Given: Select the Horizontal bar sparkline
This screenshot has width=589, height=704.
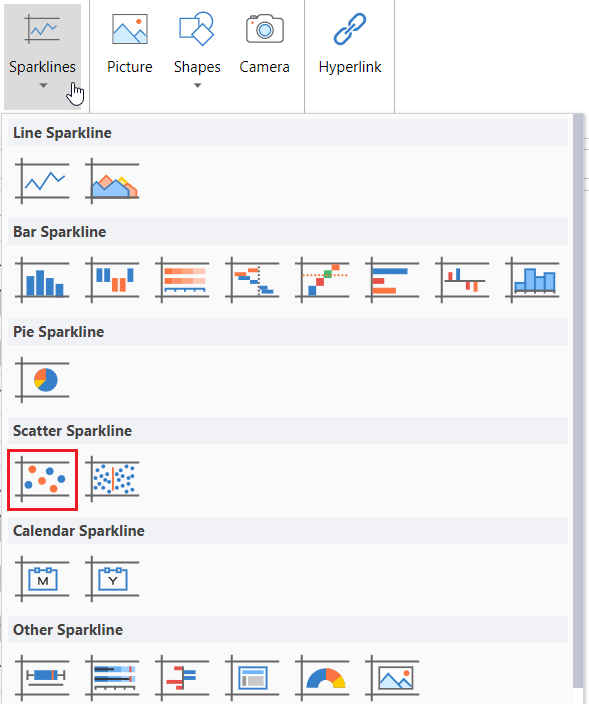Looking at the screenshot, I should point(392,280).
